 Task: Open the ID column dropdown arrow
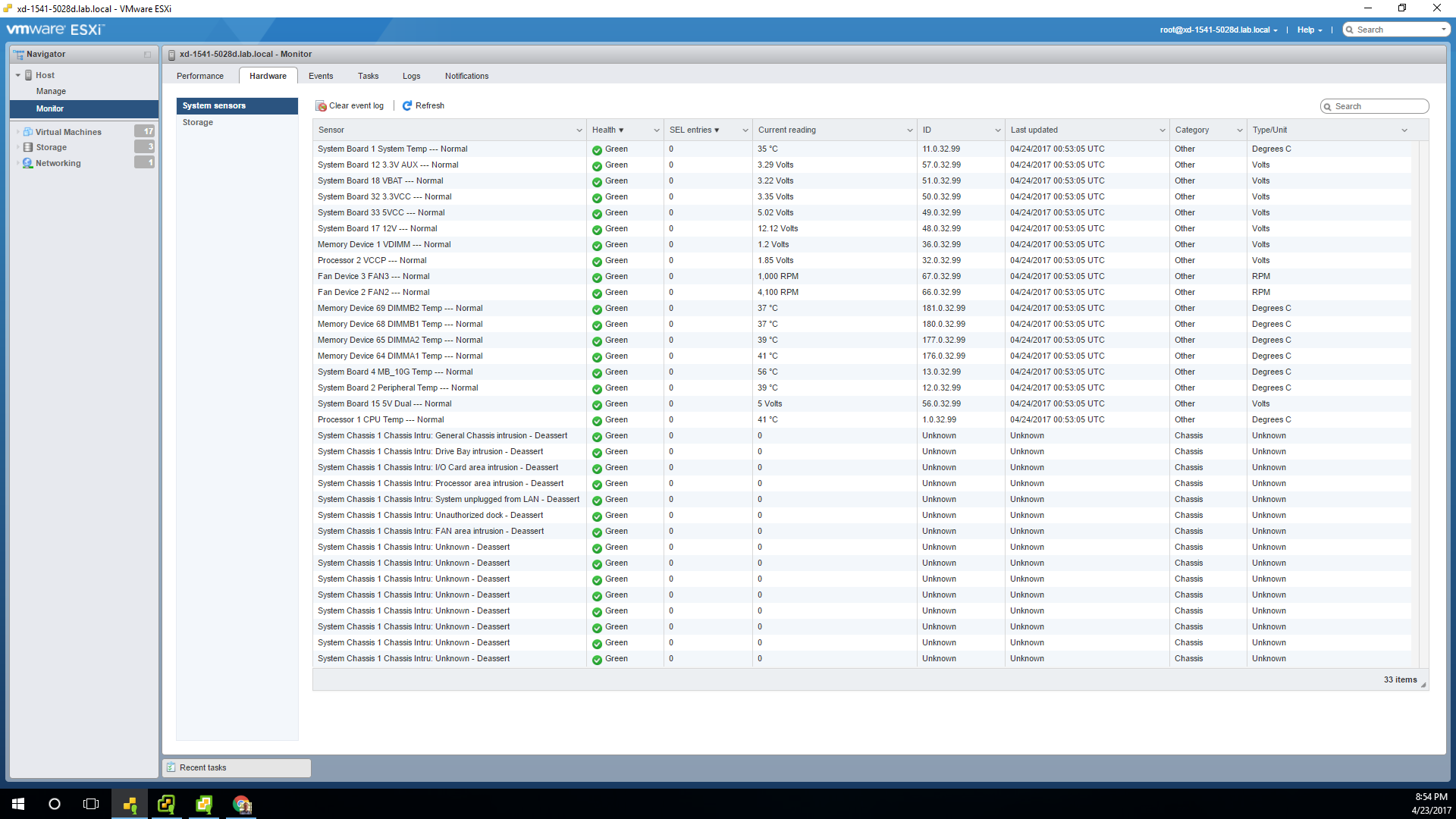click(998, 130)
